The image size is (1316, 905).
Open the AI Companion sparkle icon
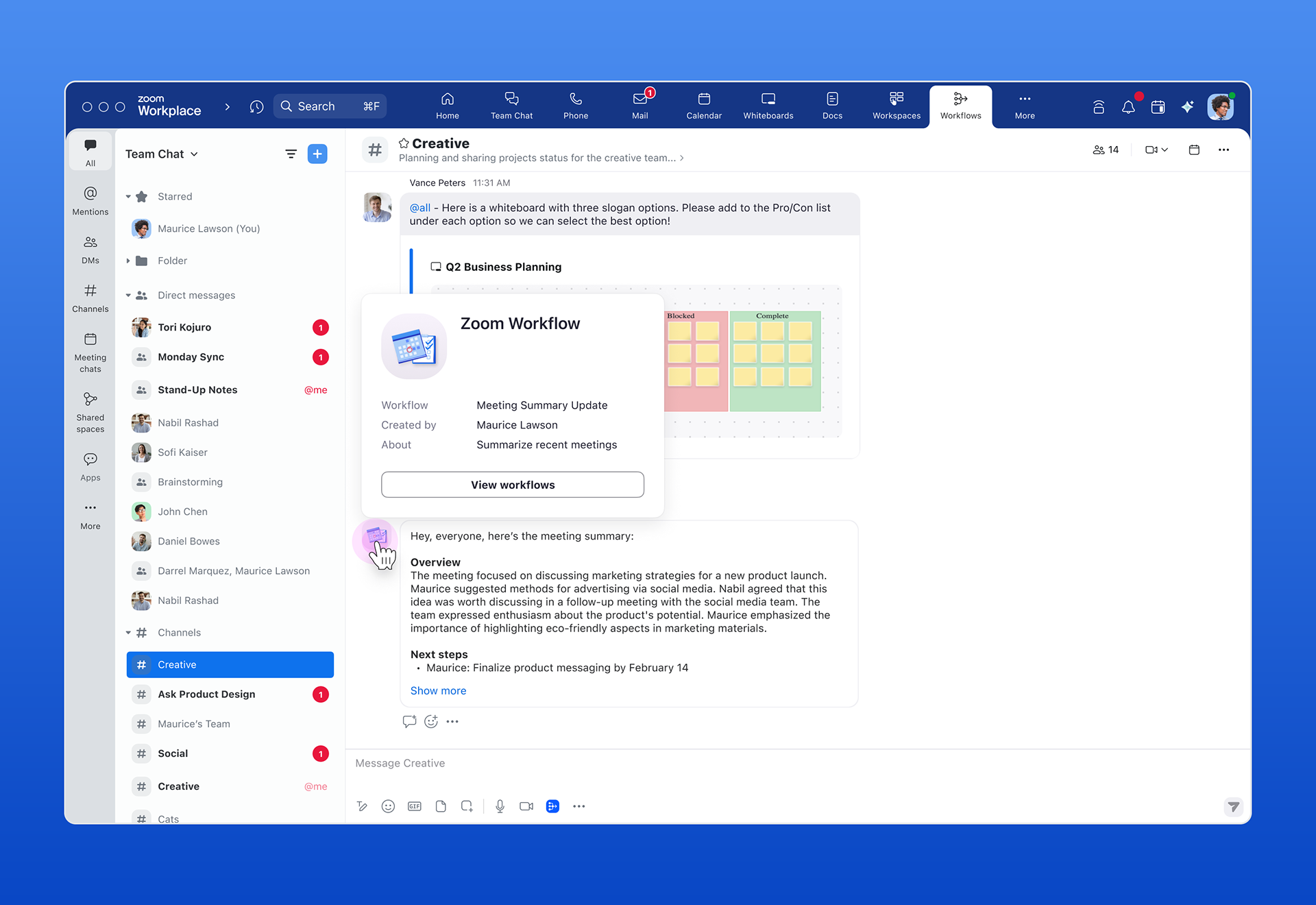[x=1188, y=106]
